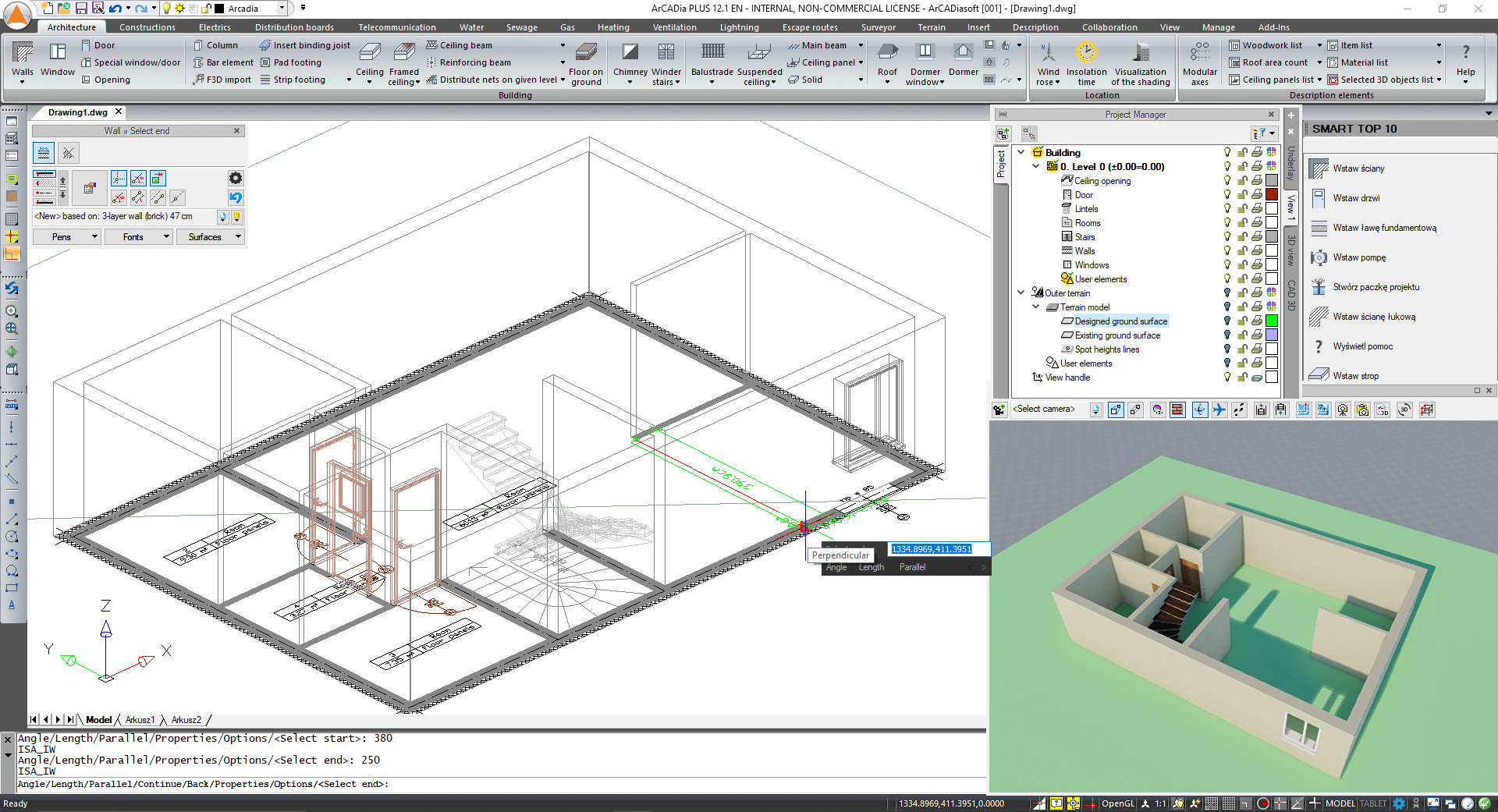Open the Surfaces dropdown in wall panel
The image size is (1498, 812).
coord(210,236)
